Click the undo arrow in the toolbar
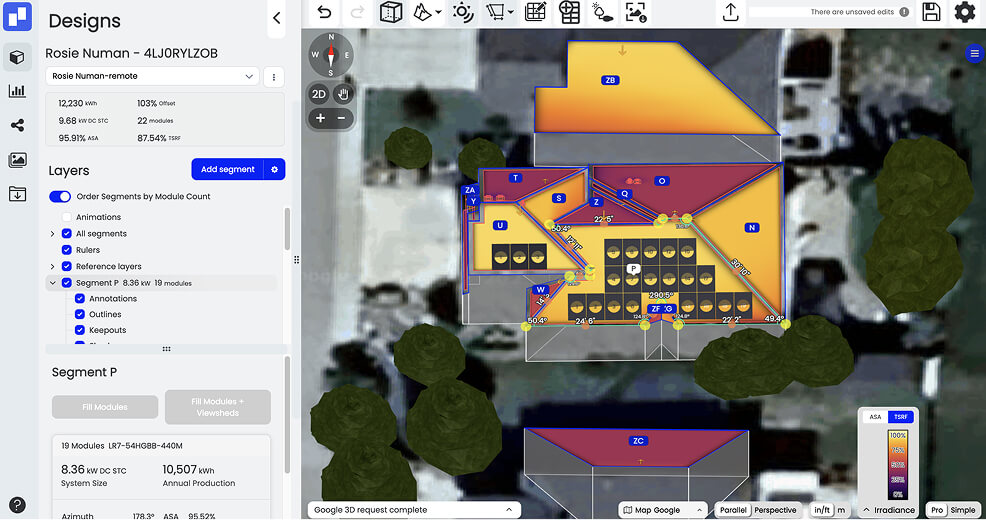The width and height of the screenshot is (986, 520). [324, 12]
